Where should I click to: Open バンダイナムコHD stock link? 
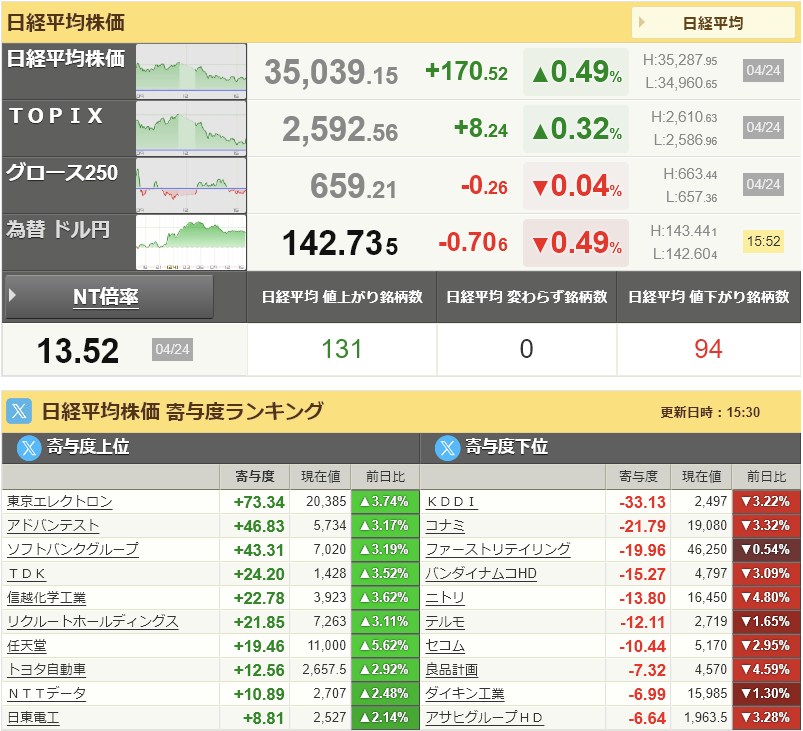pyautogui.click(x=481, y=574)
